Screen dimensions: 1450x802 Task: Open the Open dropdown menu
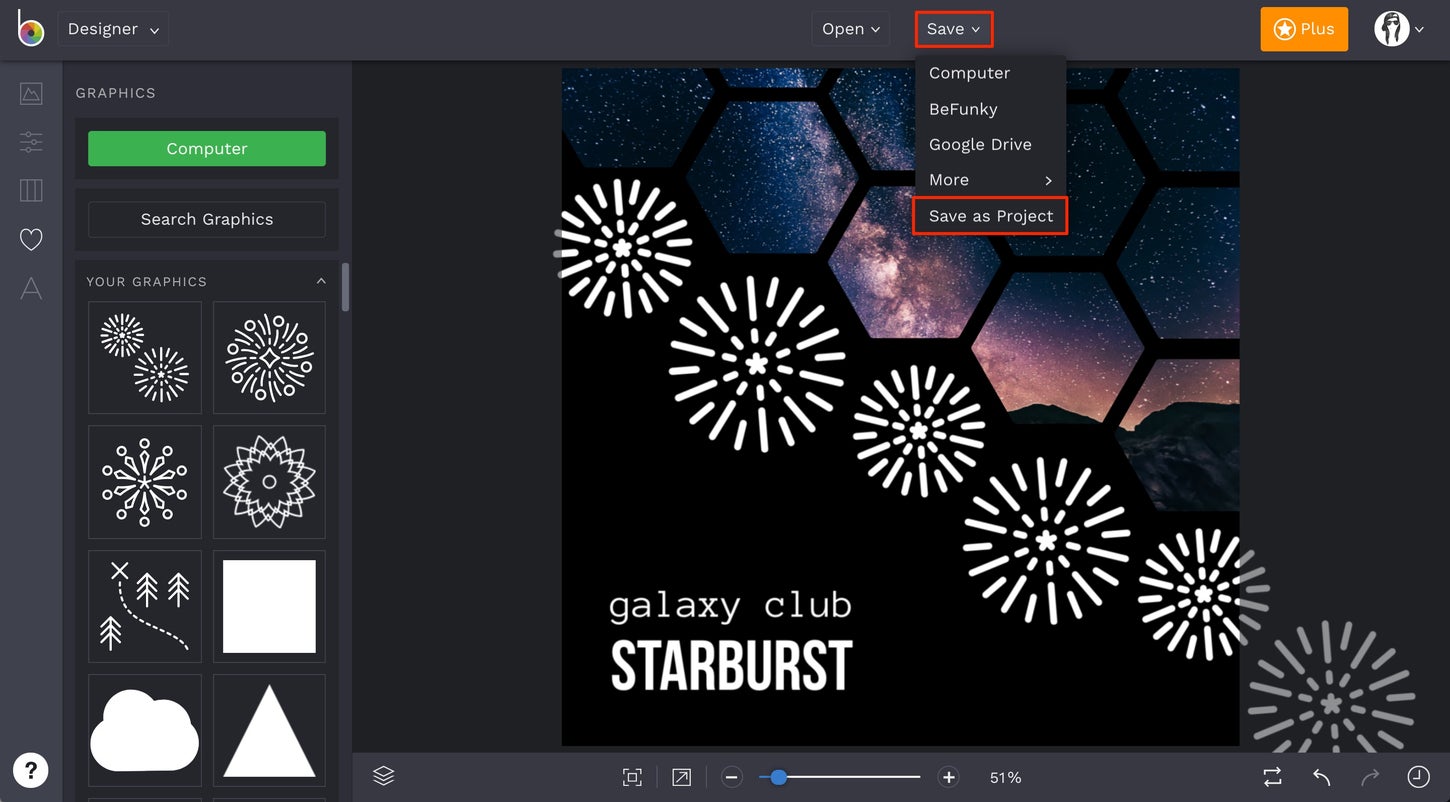(x=850, y=29)
